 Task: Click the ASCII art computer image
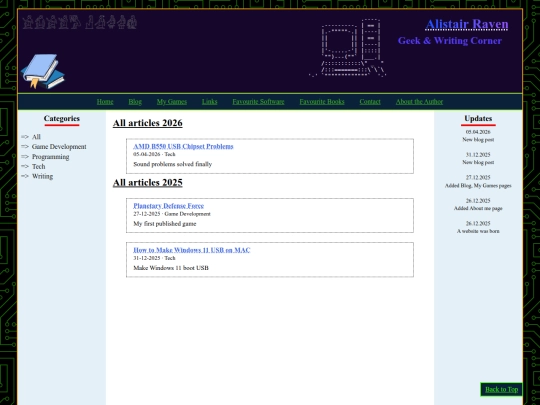tap(347, 48)
